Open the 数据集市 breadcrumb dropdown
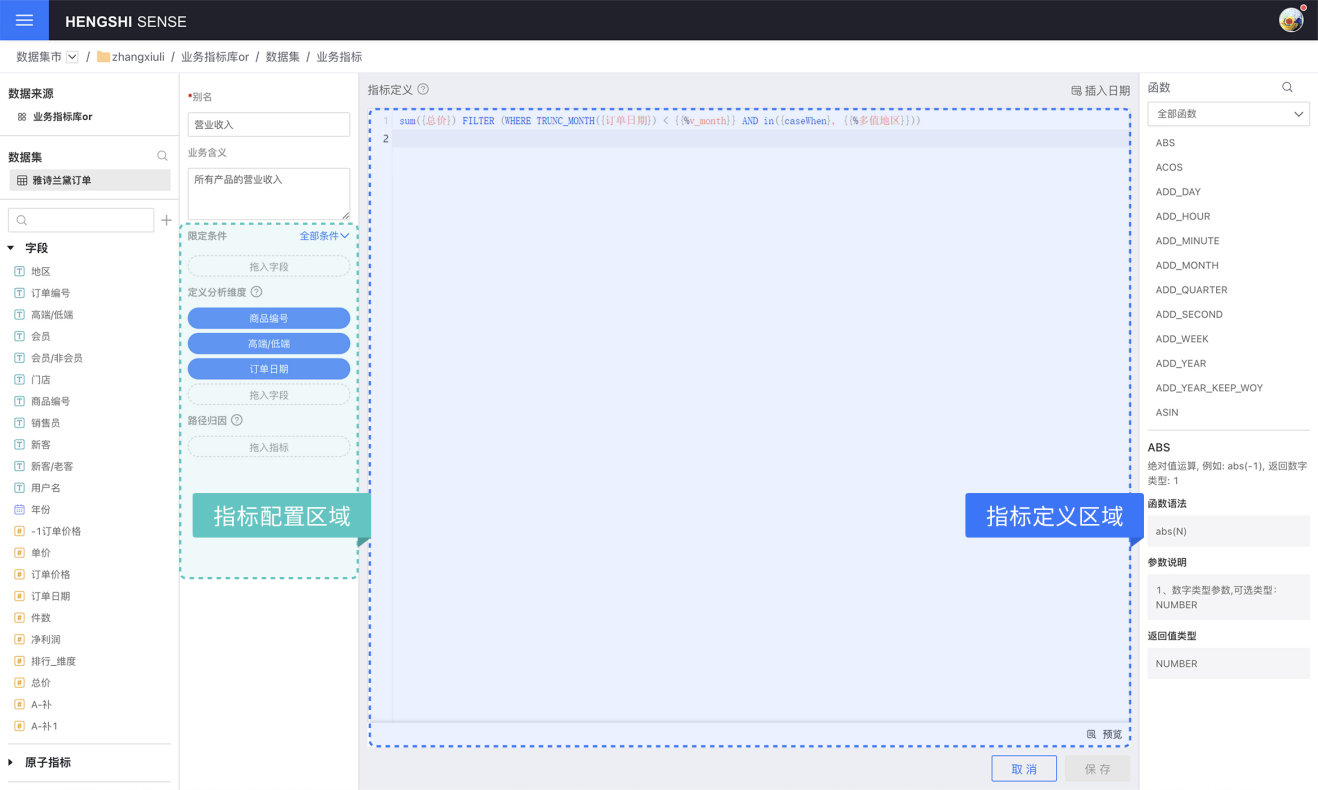This screenshot has width=1318, height=790. pyautogui.click(x=72, y=57)
